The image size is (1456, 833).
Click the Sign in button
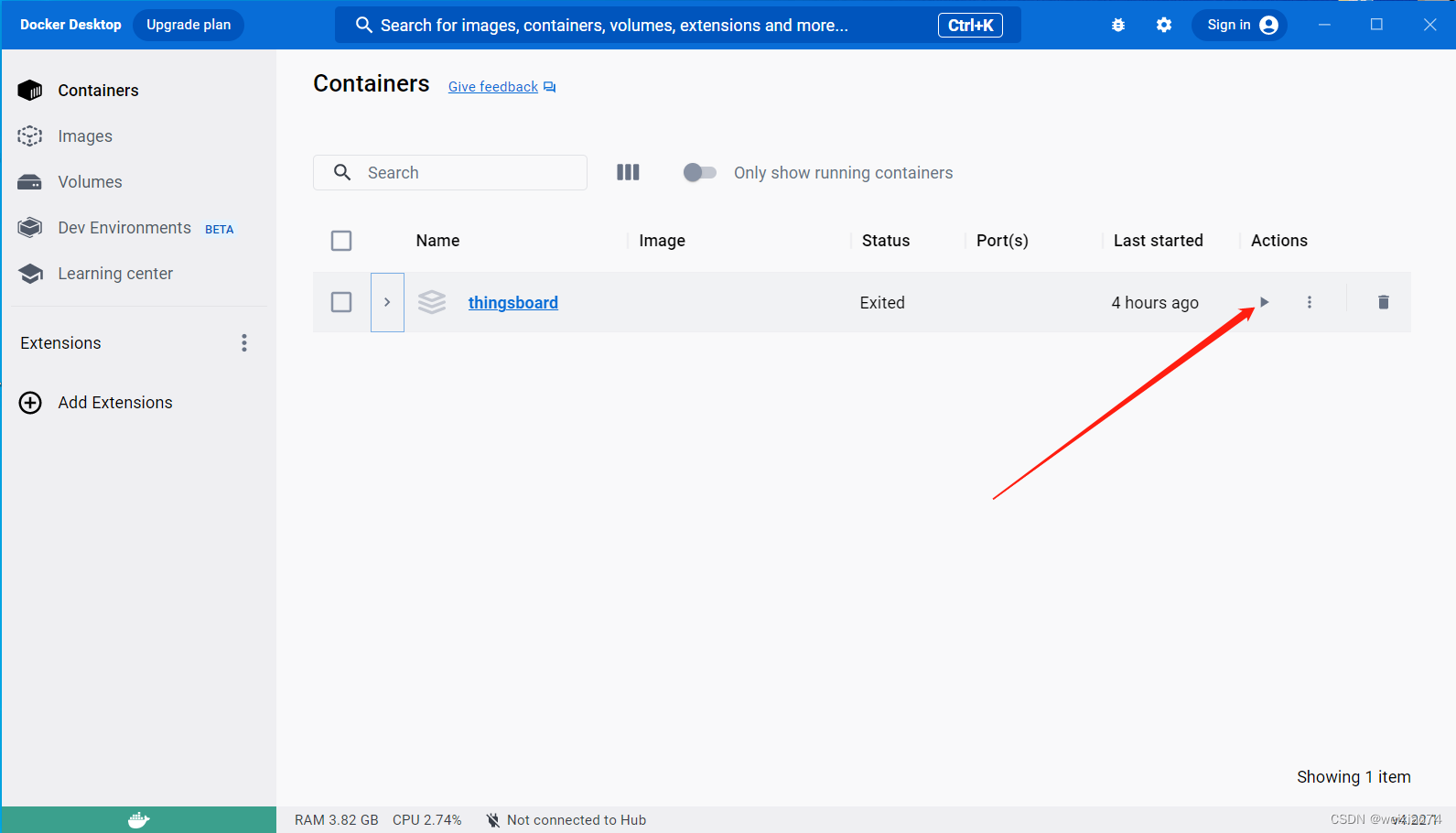(x=1239, y=26)
